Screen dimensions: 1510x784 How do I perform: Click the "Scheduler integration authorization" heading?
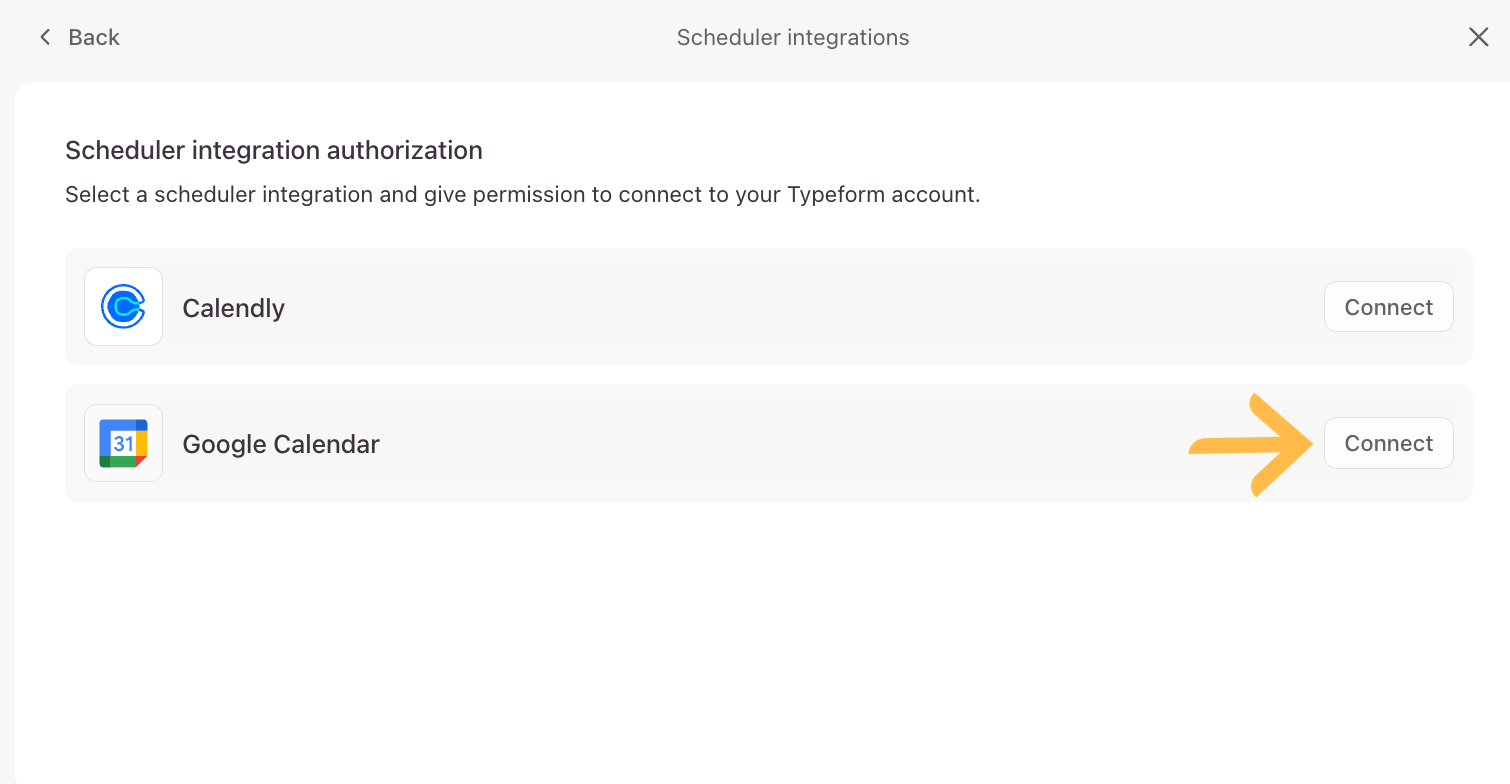click(x=274, y=150)
